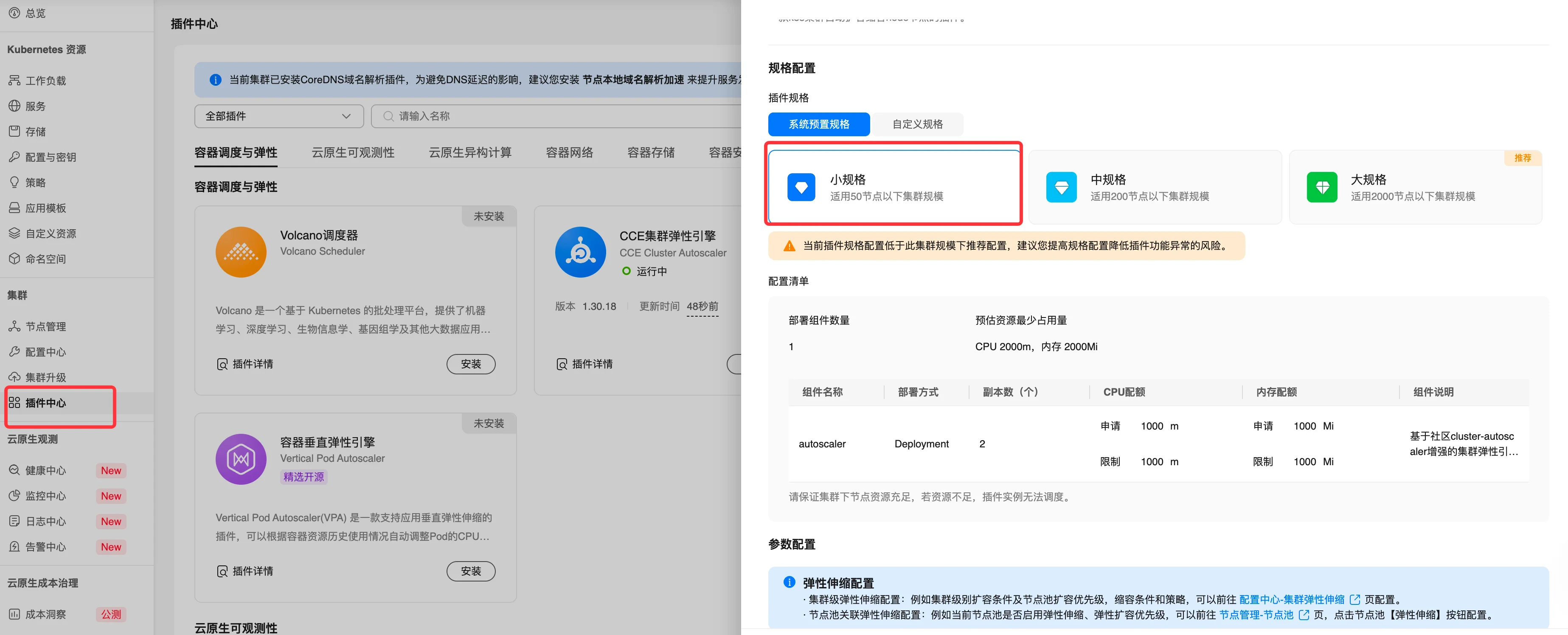
Task: Click the CCE Cluster Autoscaler blue logo
Action: (580, 252)
